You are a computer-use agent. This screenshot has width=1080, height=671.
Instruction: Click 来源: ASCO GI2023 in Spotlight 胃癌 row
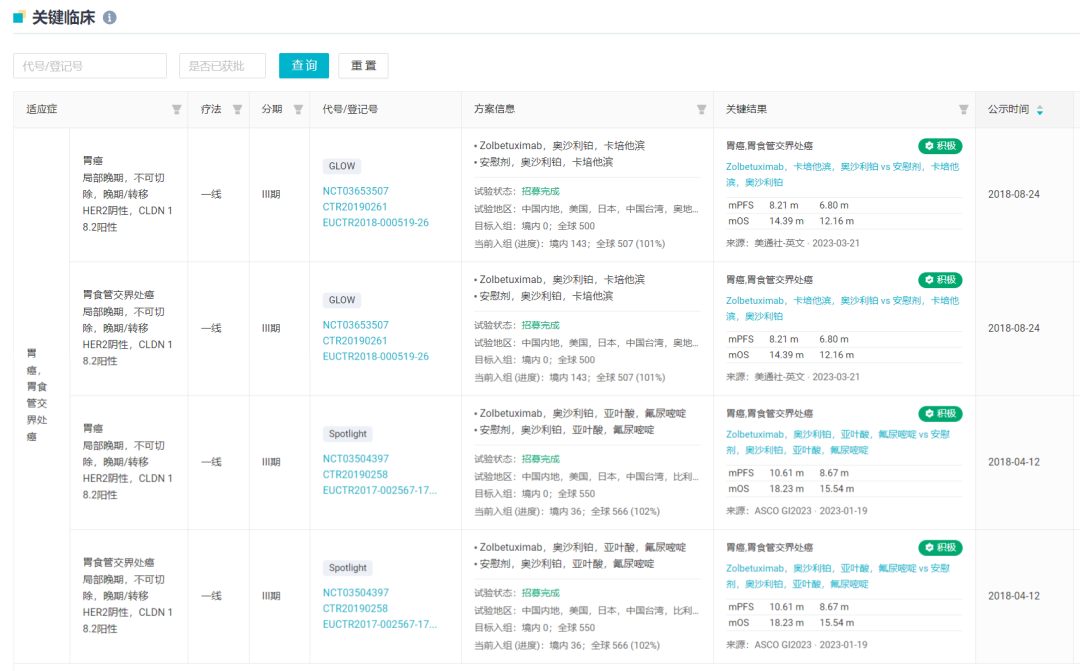click(x=797, y=510)
